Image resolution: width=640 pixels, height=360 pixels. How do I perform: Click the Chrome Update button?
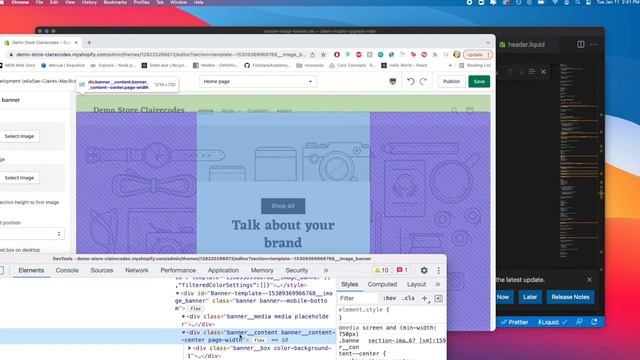[x=477, y=54]
